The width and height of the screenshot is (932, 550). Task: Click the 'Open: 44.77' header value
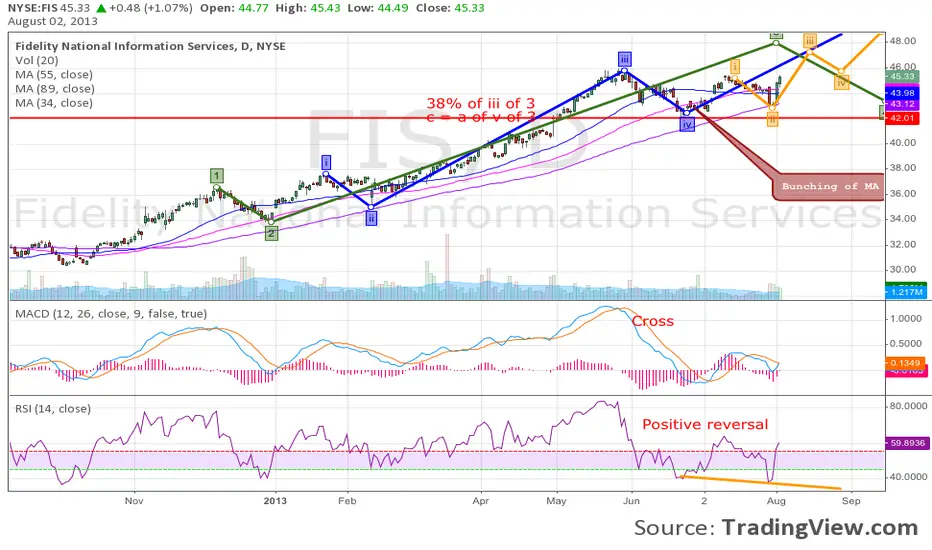234,8
